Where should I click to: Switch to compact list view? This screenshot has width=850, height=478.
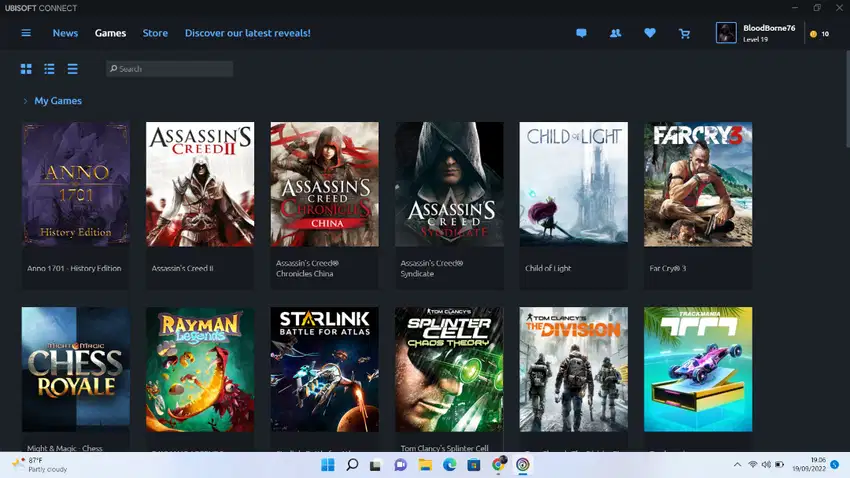(x=73, y=69)
